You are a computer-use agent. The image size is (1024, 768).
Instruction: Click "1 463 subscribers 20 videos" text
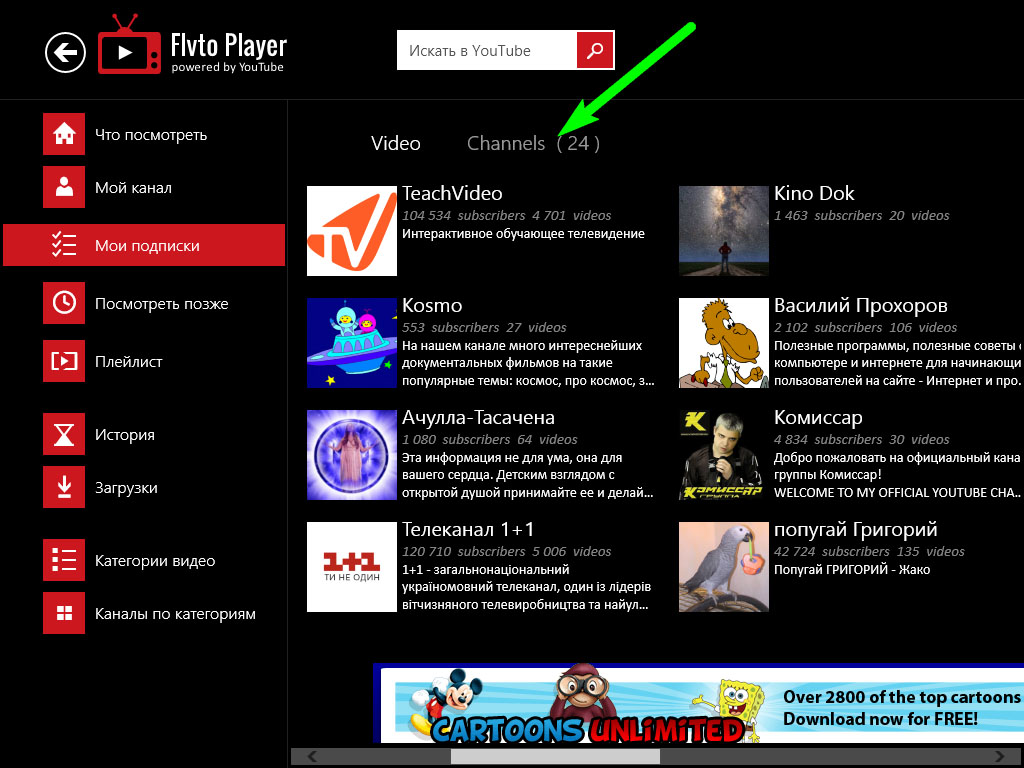(861, 216)
